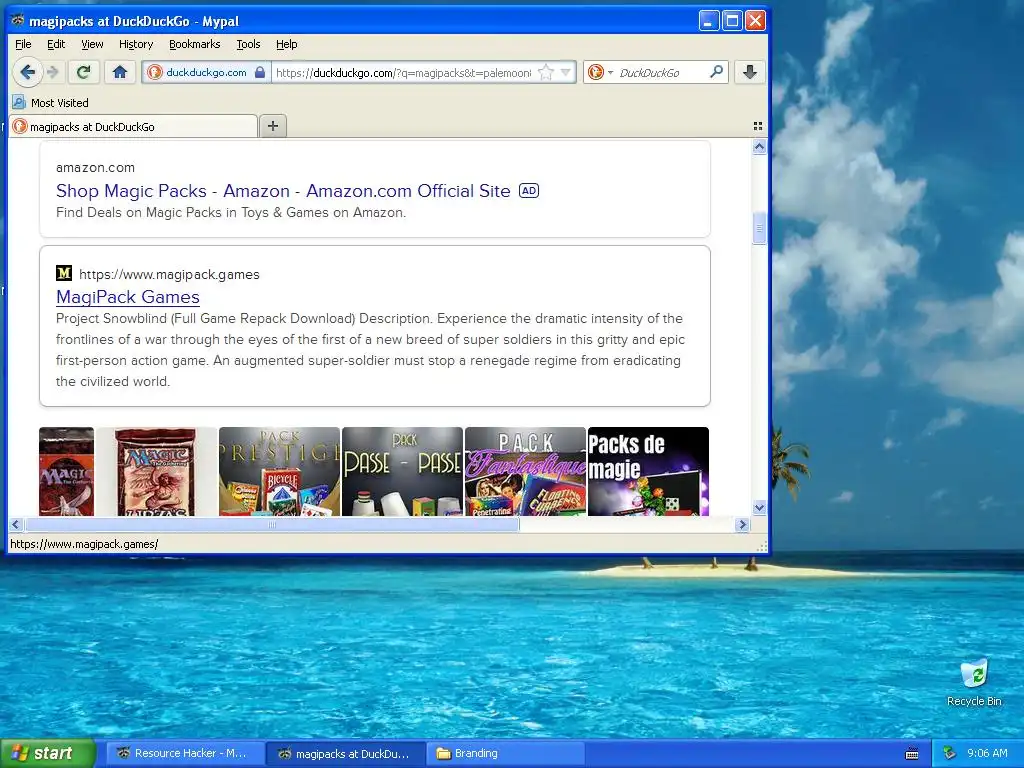Click the amazon.com domain text
Image resolution: width=1024 pixels, height=768 pixels.
[x=95, y=167]
